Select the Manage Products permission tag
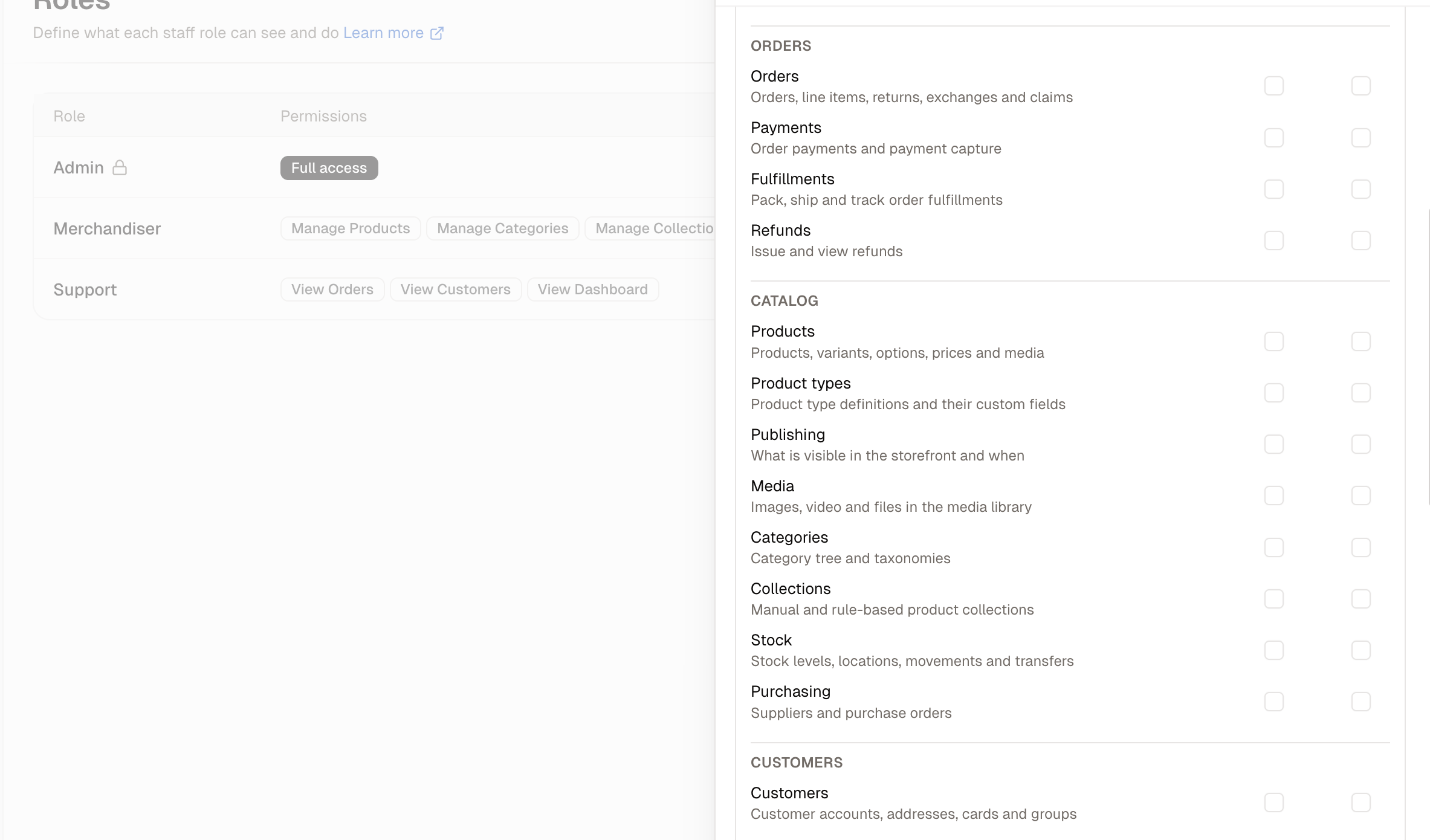 [x=351, y=228]
